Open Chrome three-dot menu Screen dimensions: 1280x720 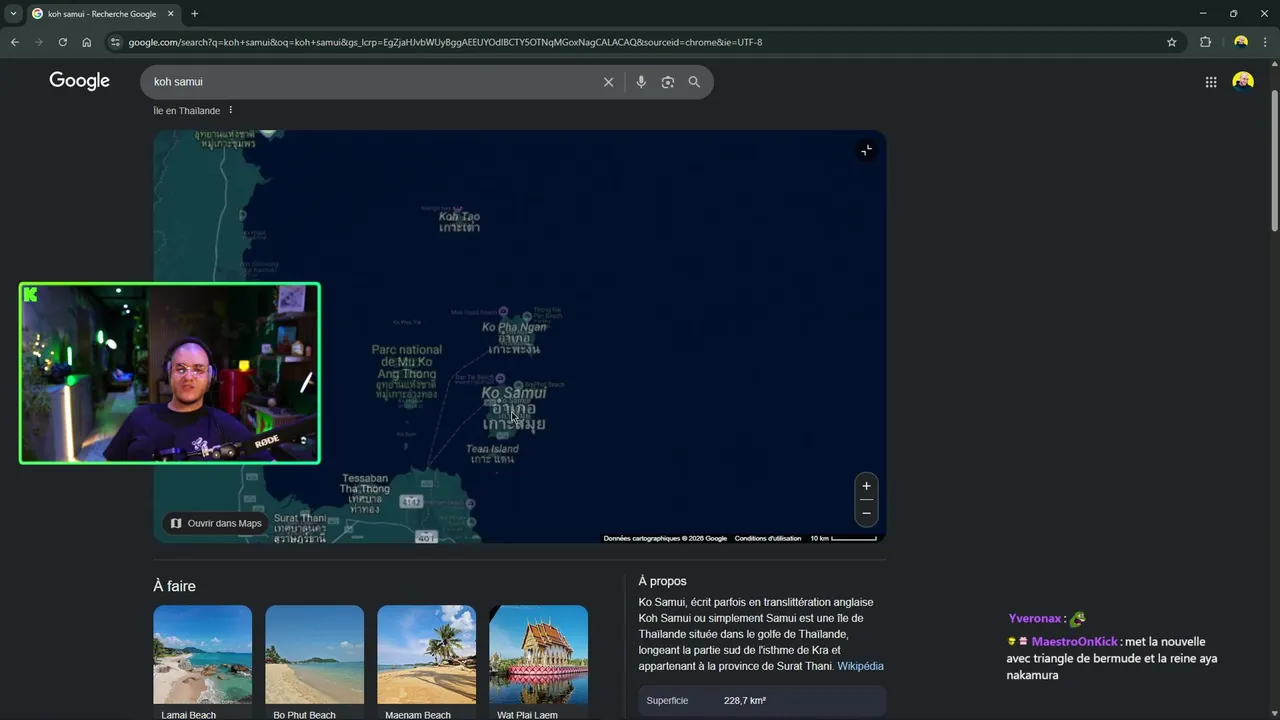[x=1265, y=42]
